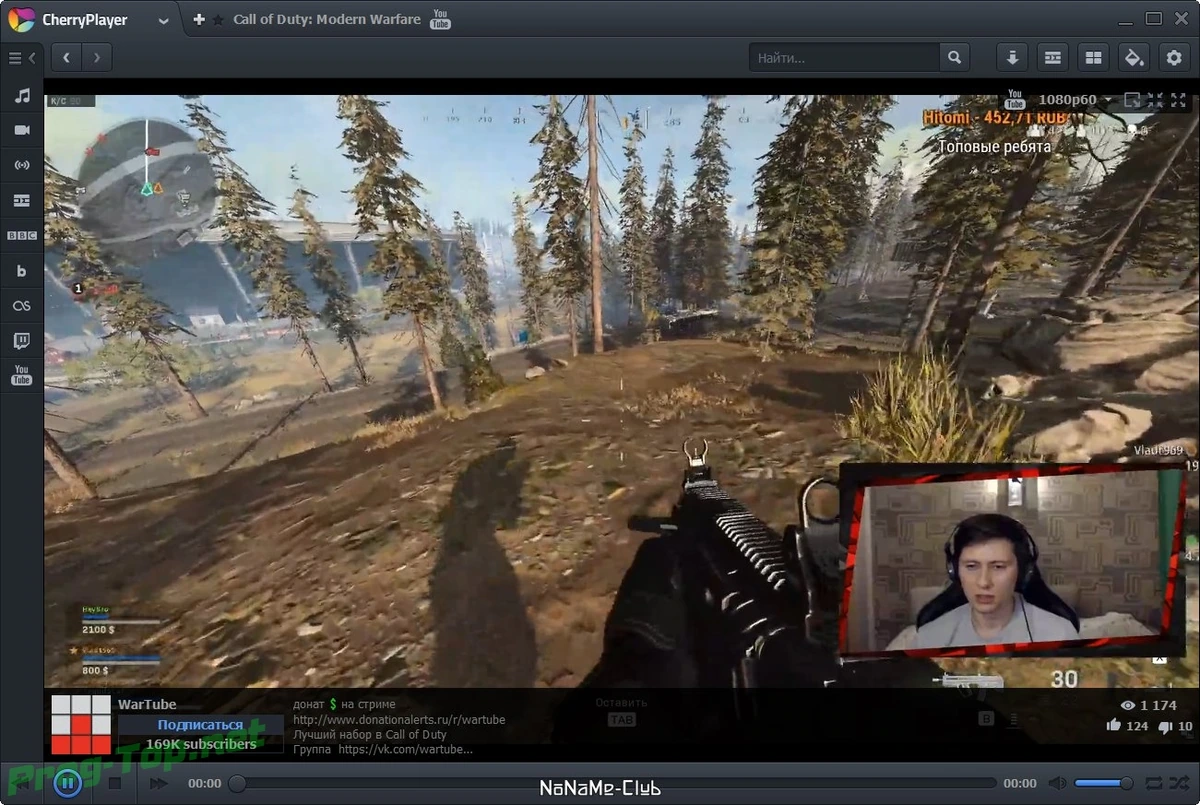Collapse the sidebar with the left chevron
1200x805 pixels.
coord(32,58)
